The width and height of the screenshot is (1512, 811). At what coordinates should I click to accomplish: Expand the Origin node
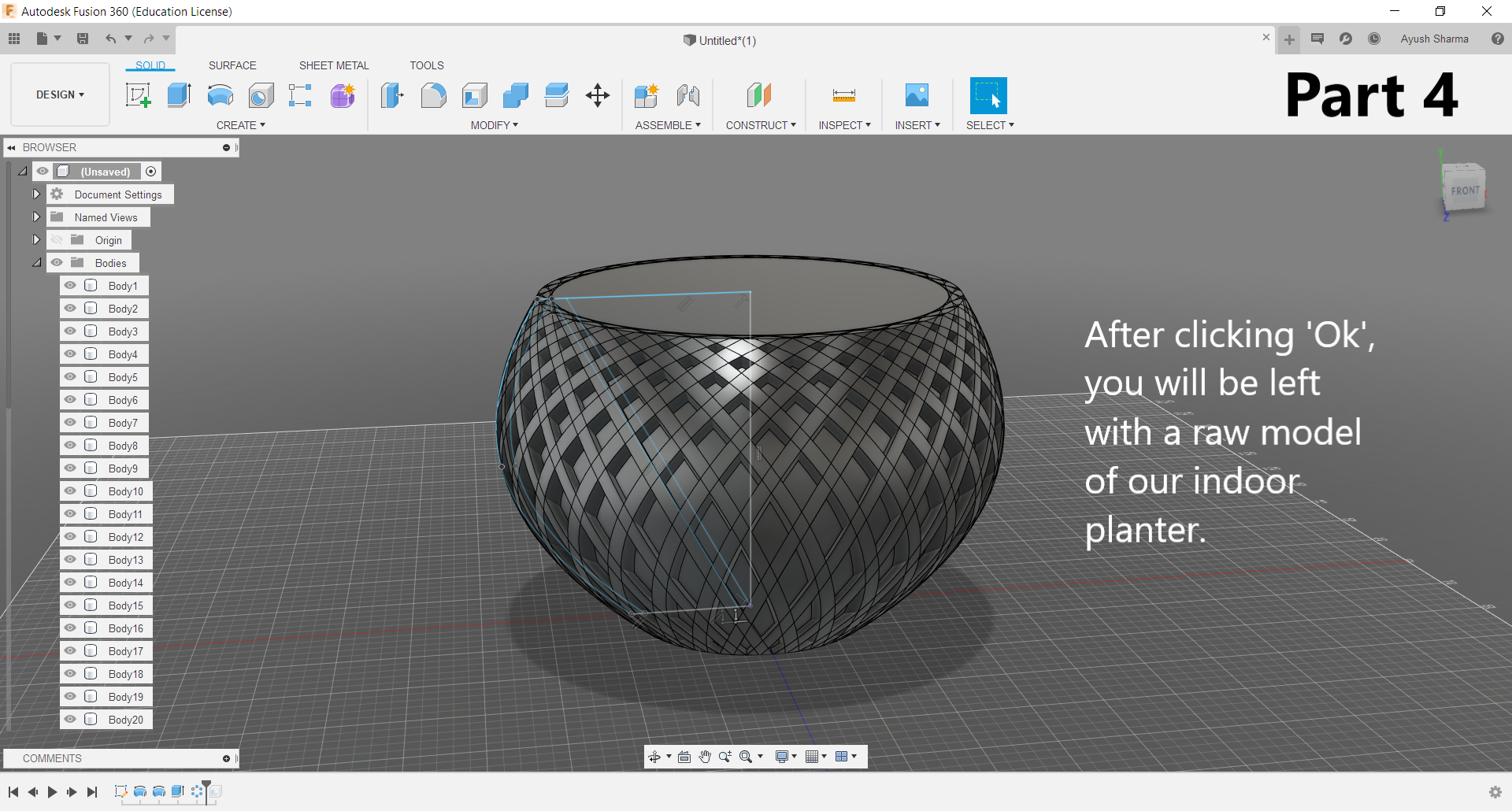pyautogui.click(x=36, y=240)
